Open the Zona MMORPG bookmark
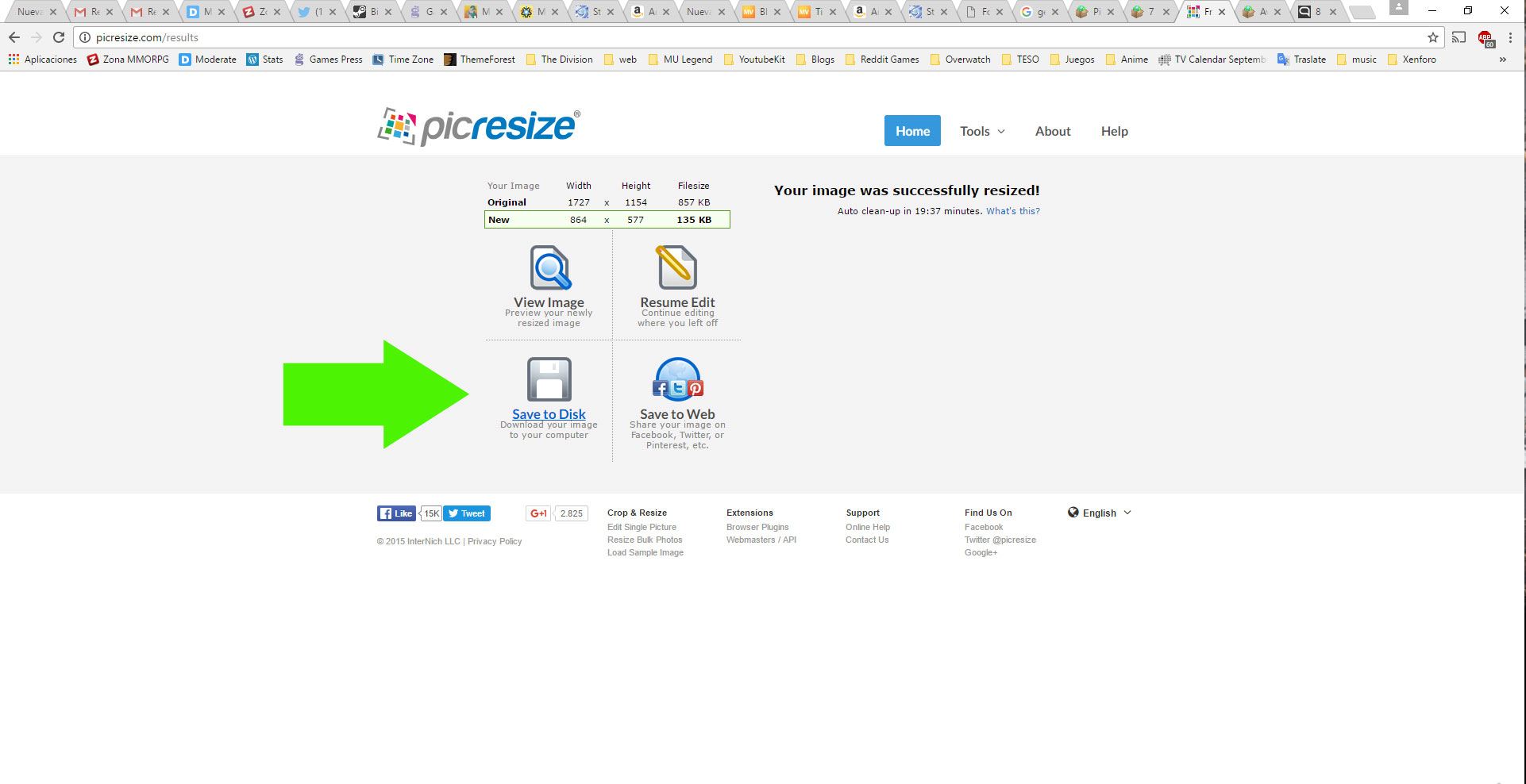Image resolution: width=1526 pixels, height=784 pixels. 128,60
